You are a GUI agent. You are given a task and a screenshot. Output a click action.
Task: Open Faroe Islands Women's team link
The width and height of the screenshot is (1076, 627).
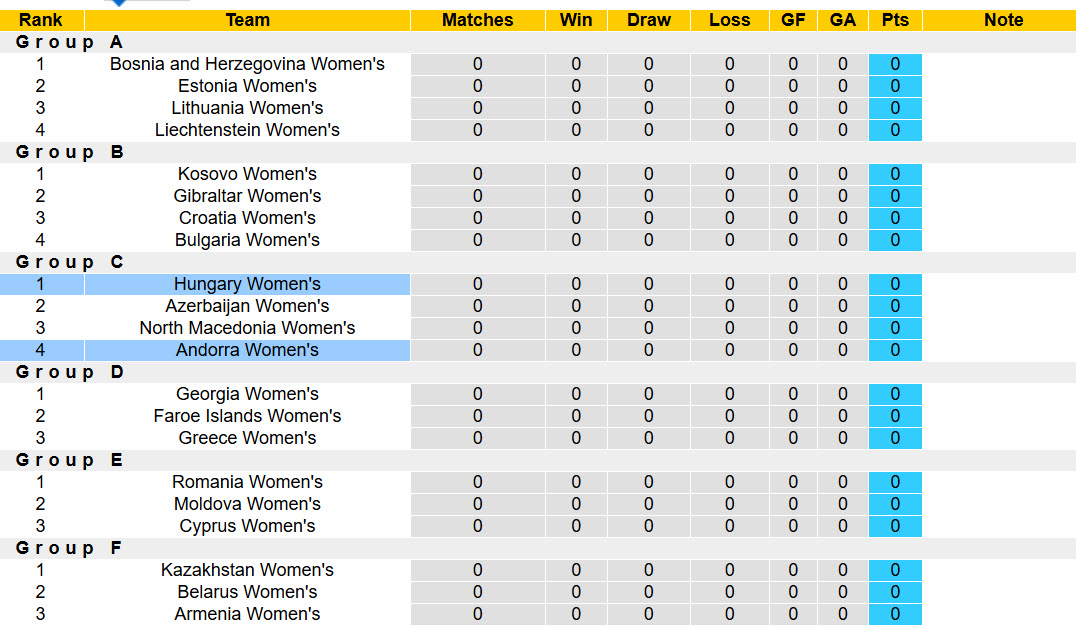pyautogui.click(x=247, y=416)
